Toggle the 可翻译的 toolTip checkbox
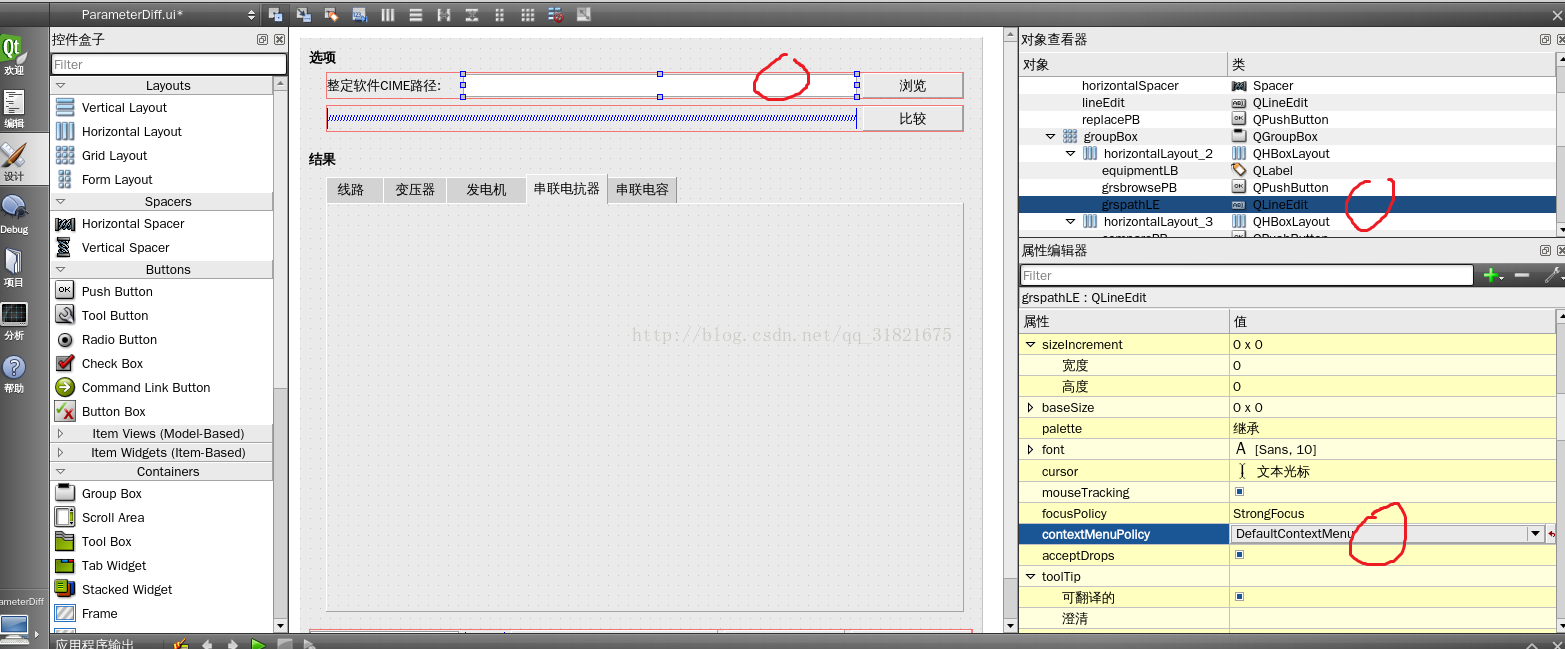The height and width of the screenshot is (649, 1565). pyautogui.click(x=1240, y=597)
